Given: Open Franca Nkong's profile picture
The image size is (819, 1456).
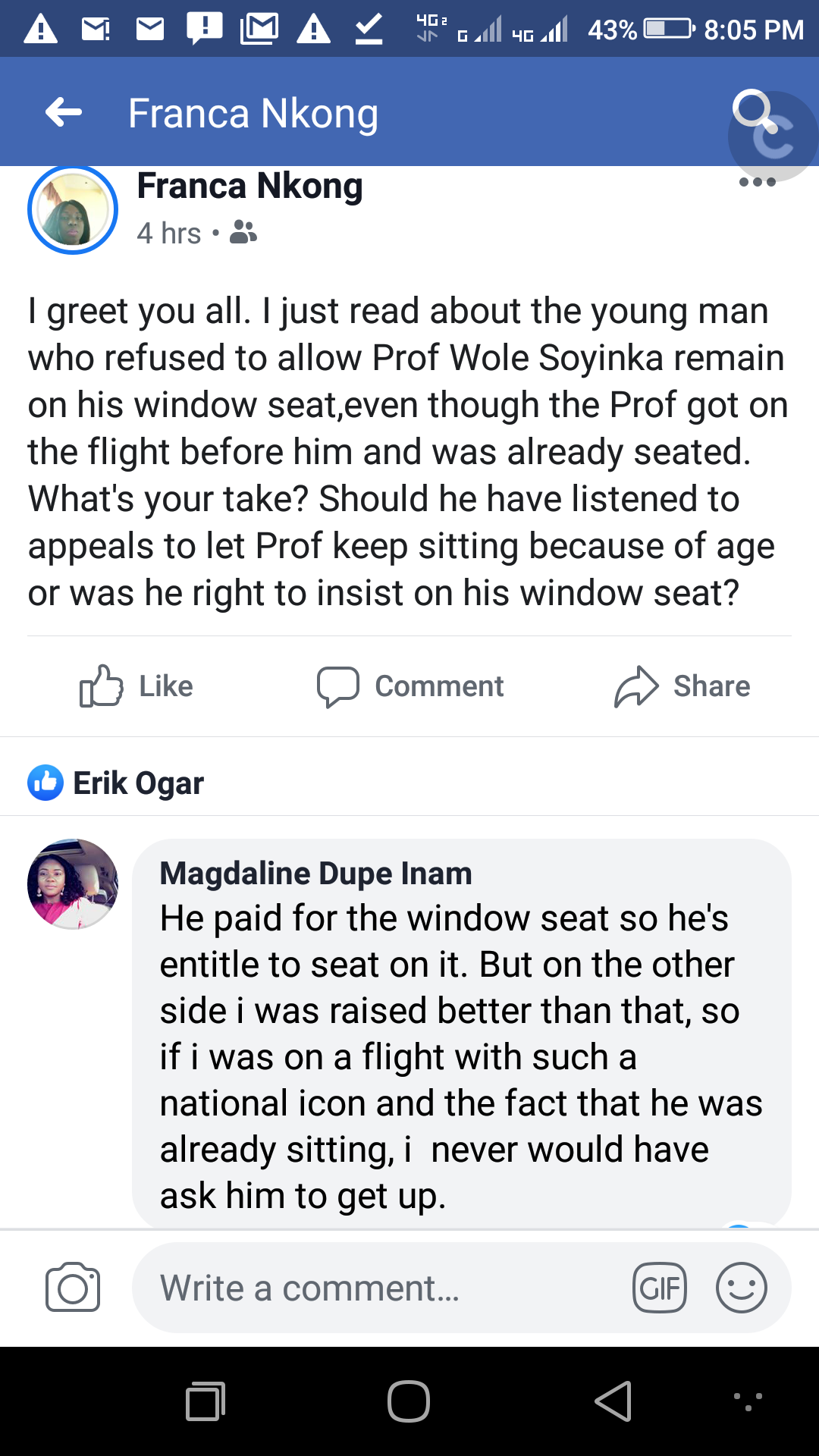Looking at the screenshot, I should pos(73,210).
